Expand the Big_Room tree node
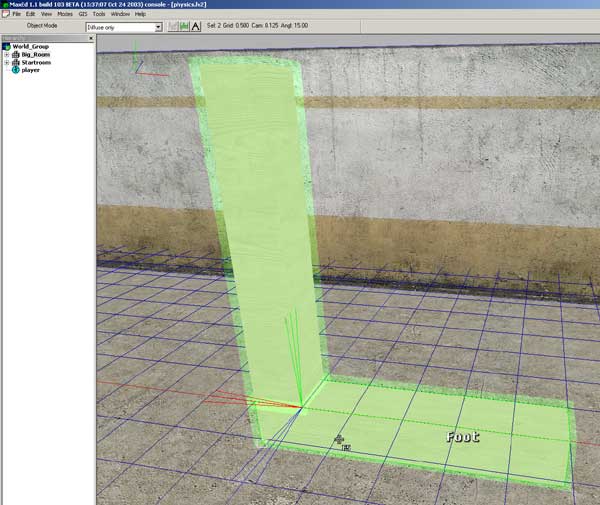 click(7, 54)
